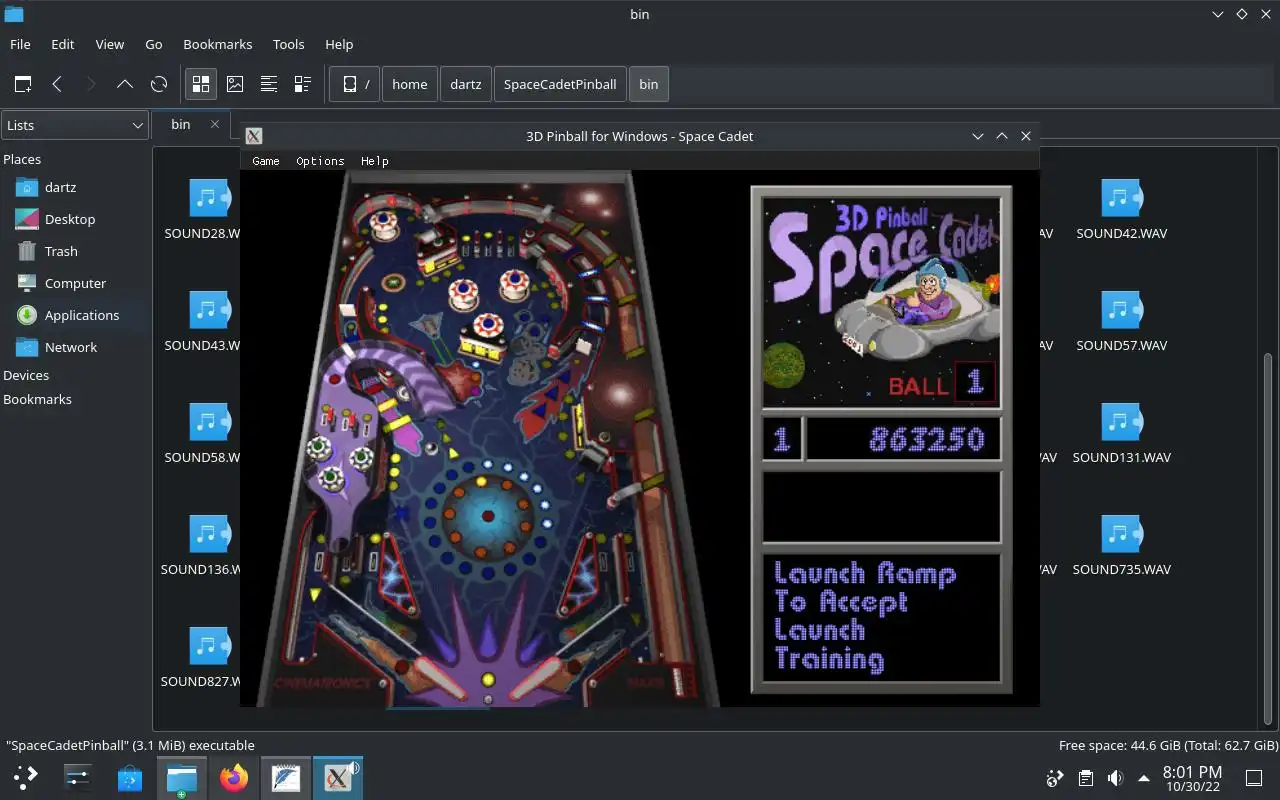Navigate to the SpaceCadetPinball breadcrumb

(x=560, y=84)
